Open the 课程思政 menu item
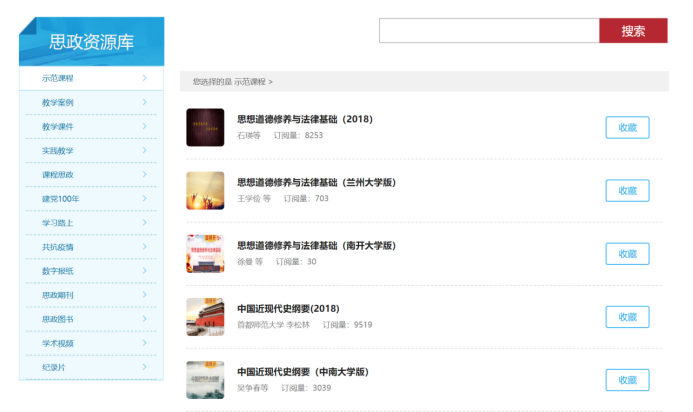693x412 pixels. (x=91, y=175)
